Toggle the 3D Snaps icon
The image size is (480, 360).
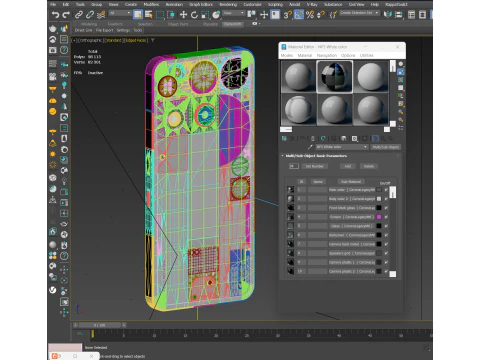tap(287, 14)
